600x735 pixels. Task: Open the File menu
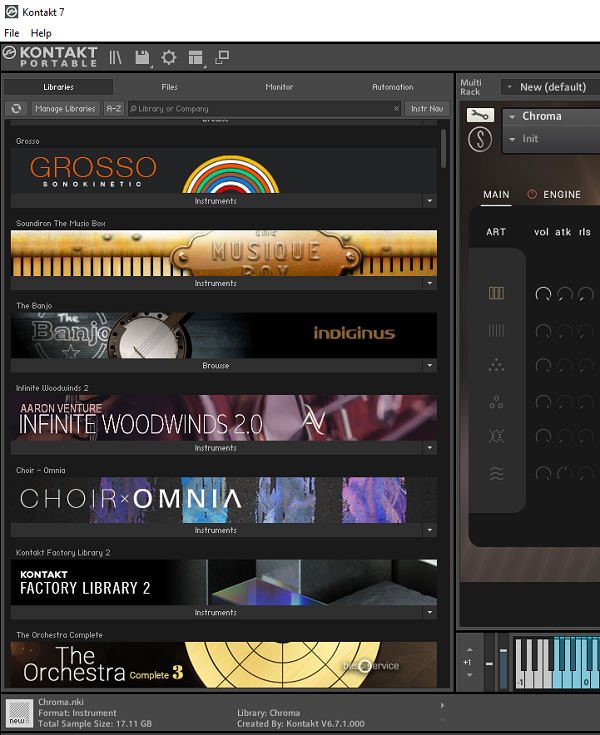[x=12, y=33]
